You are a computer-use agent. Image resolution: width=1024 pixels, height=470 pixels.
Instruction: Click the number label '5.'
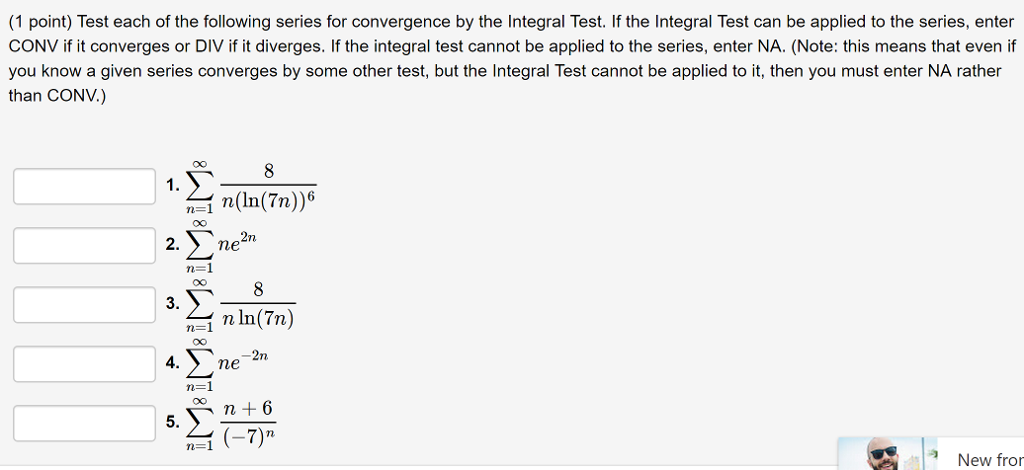point(174,422)
